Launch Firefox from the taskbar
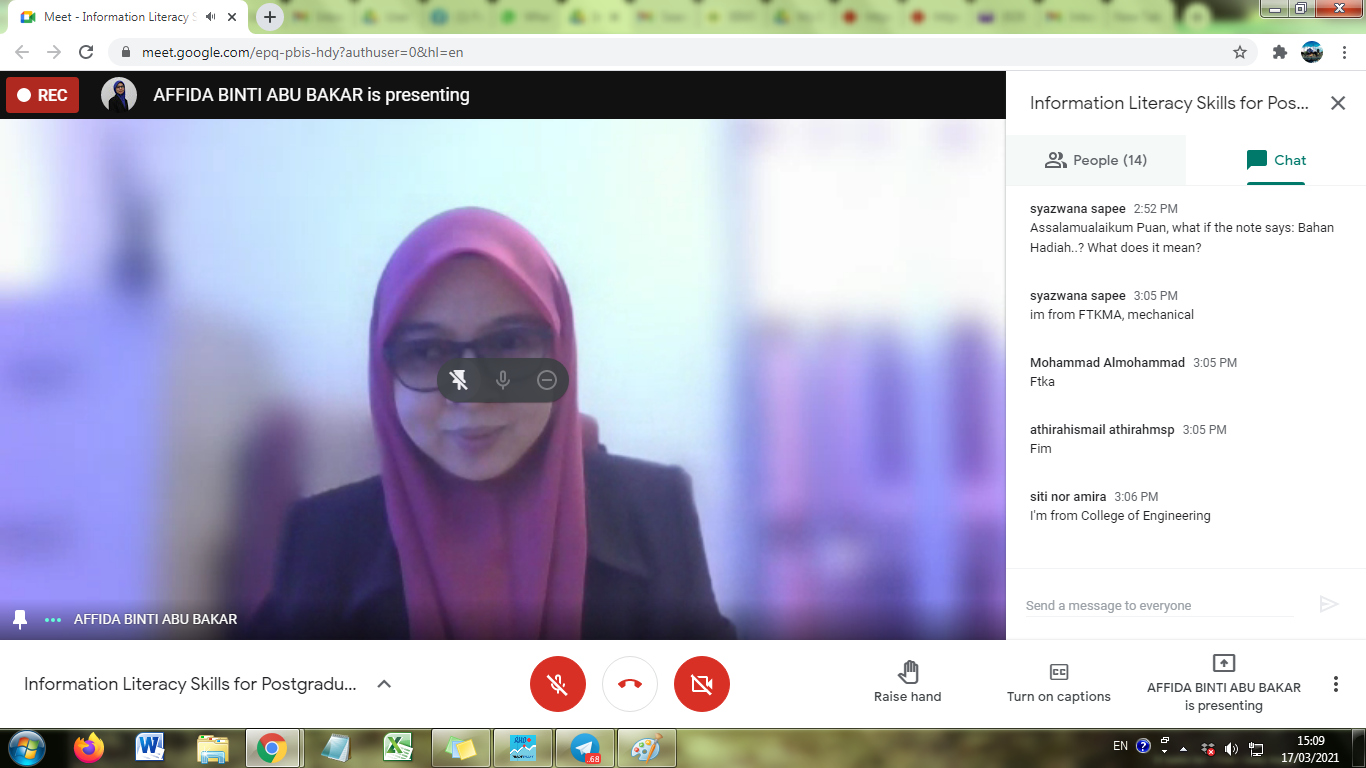Viewport: 1366px width, 768px height. tap(89, 747)
